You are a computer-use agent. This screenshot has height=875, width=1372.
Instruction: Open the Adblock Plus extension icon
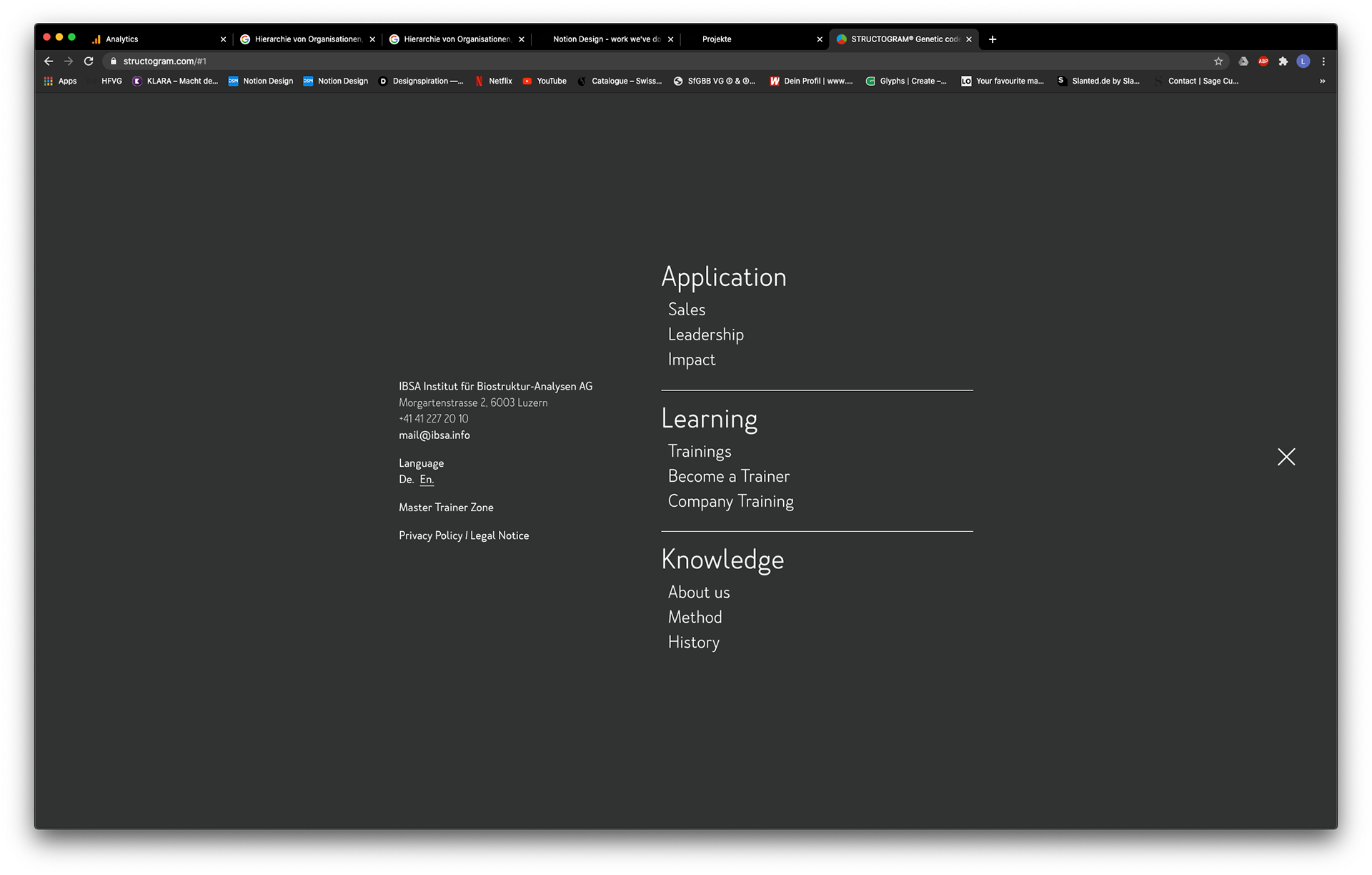click(1263, 61)
